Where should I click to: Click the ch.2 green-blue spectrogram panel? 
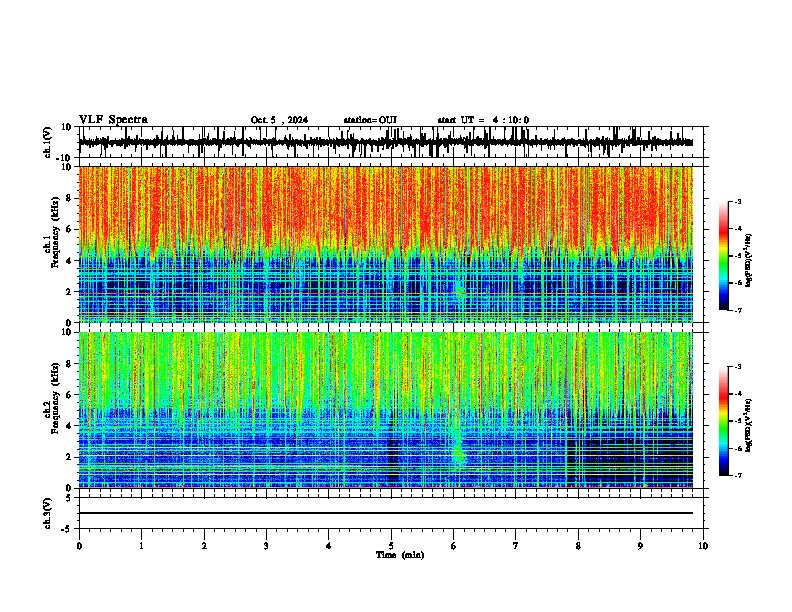pyautogui.click(x=386, y=410)
